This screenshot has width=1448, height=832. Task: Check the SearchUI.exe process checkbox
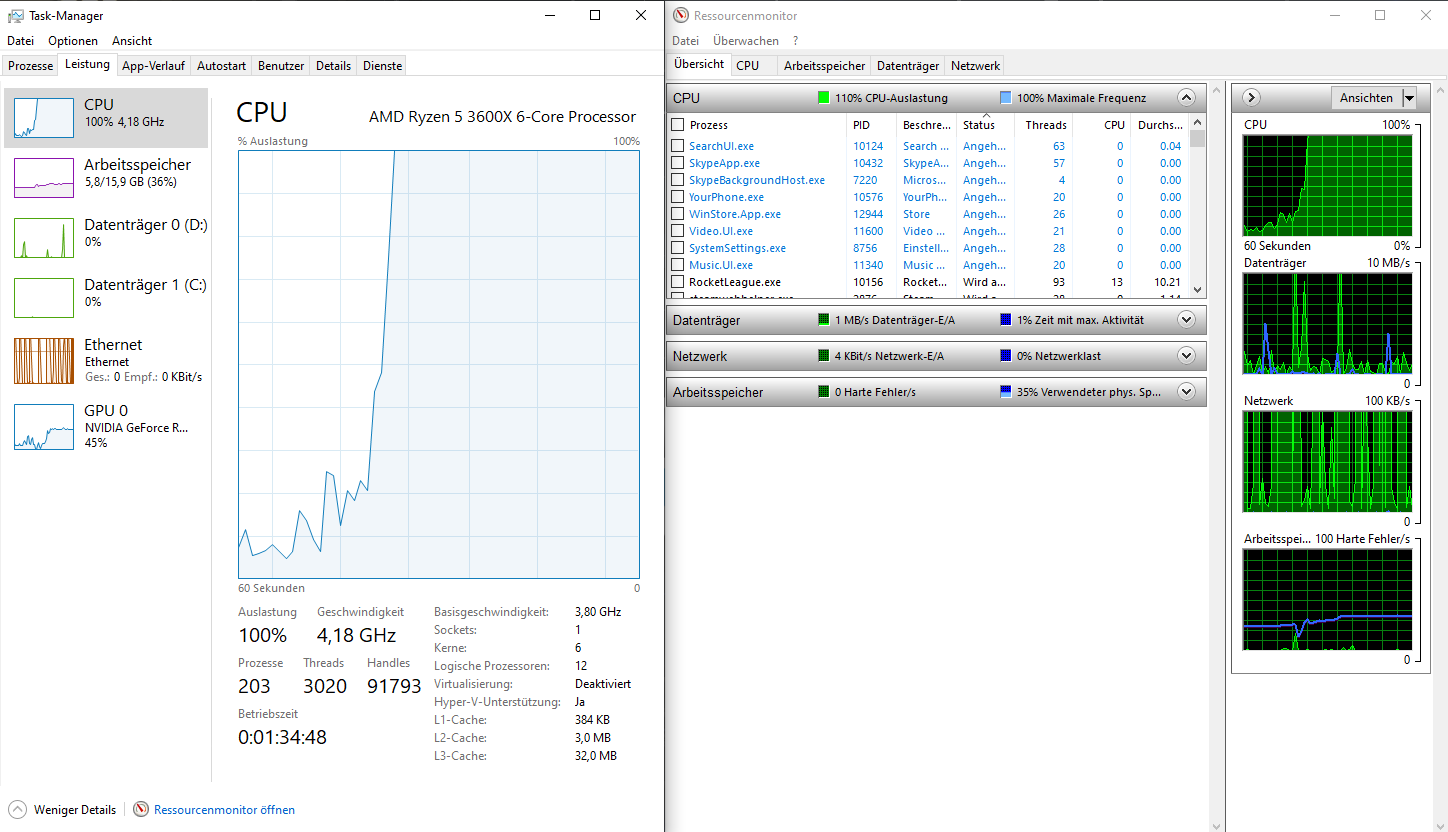click(x=678, y=146)
